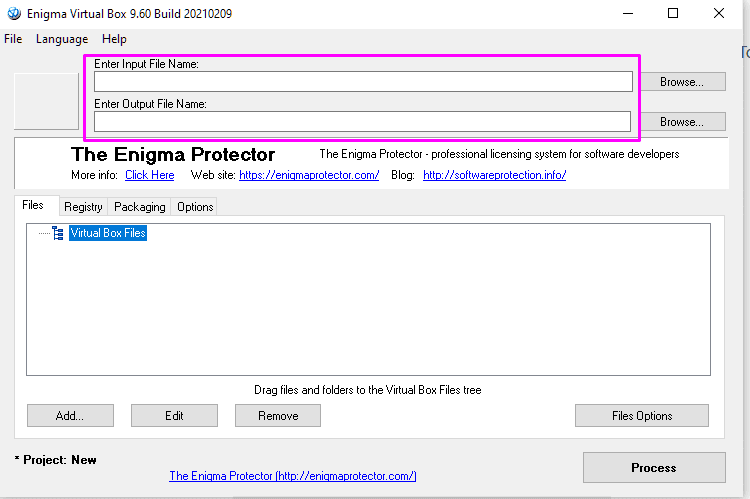Select the Virtual Box Files tree node
750x499 pixels.
pyautogui.click(x=108, y=233)
